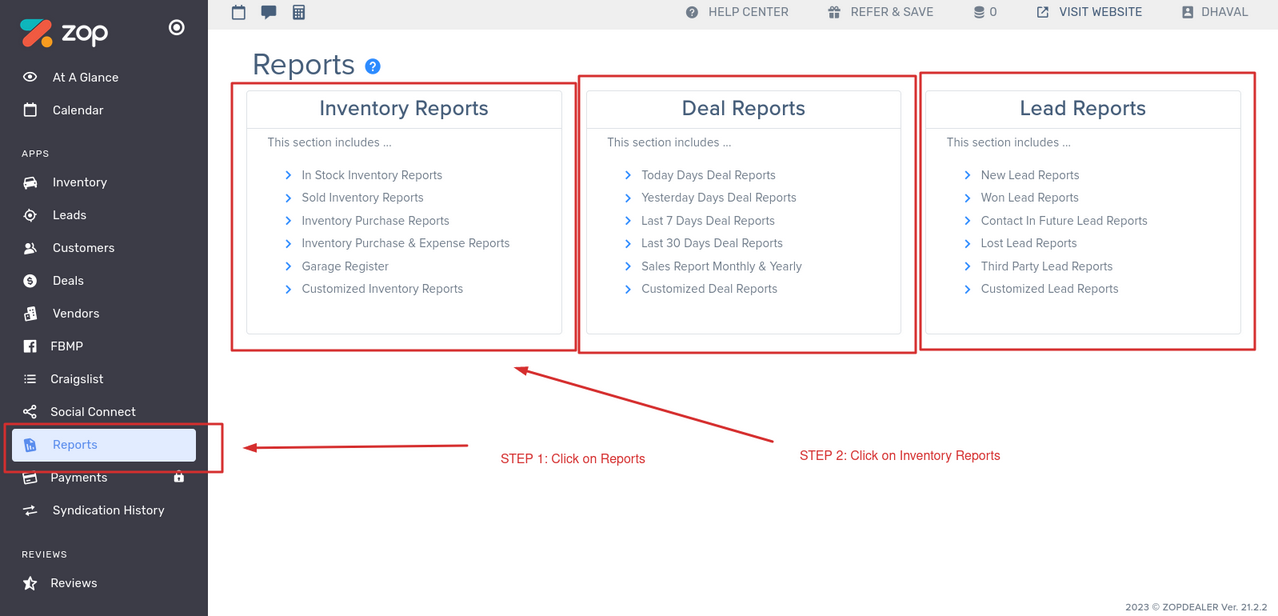This screenshot has height=616, width=1278.
Task: Toggle the sidebar collapse circle icon
Action: pyautogui.click(x=176, y=27)
